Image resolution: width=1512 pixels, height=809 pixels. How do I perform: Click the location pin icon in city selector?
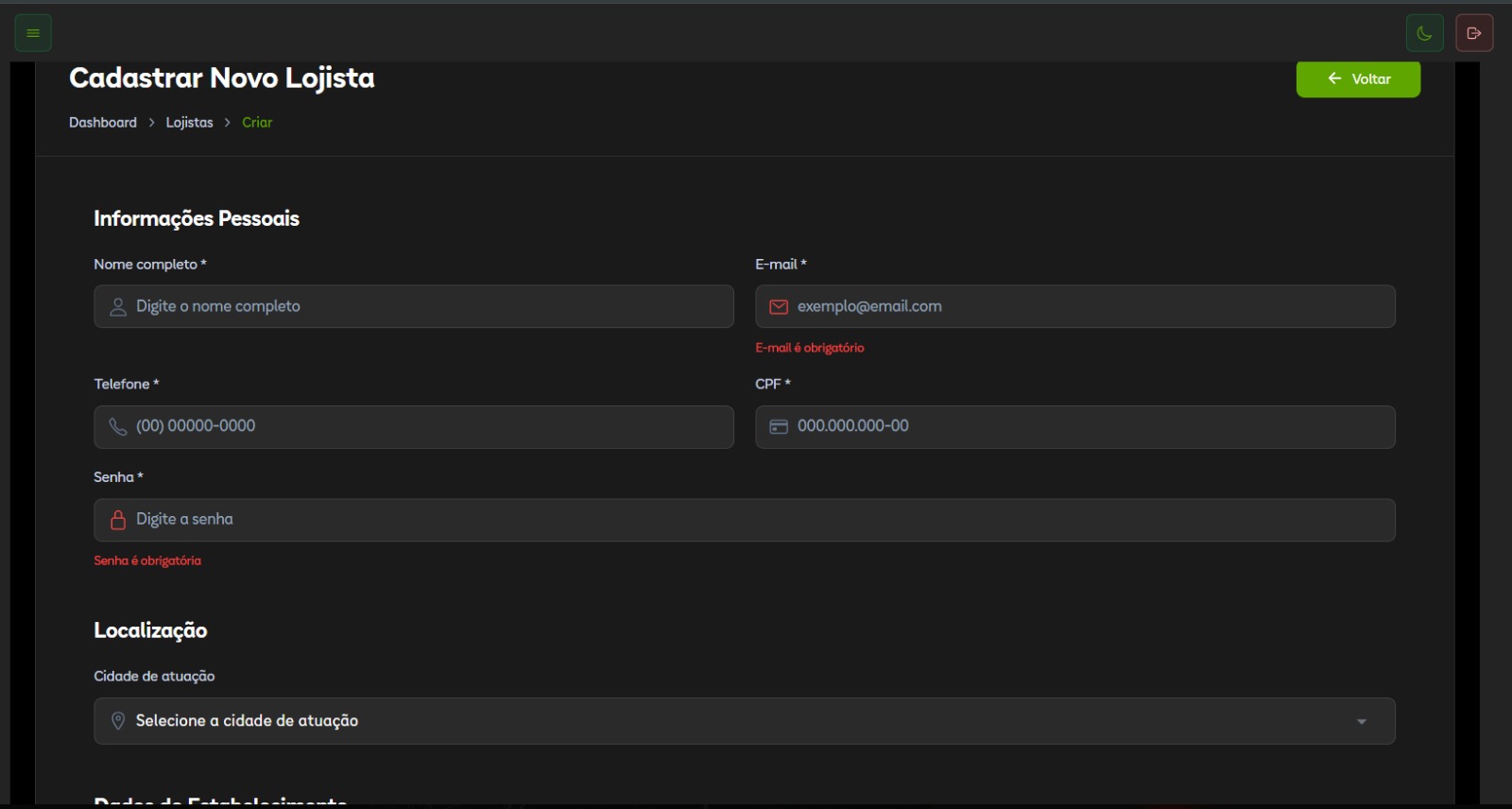pyautogui.click(x=118, y=721)
